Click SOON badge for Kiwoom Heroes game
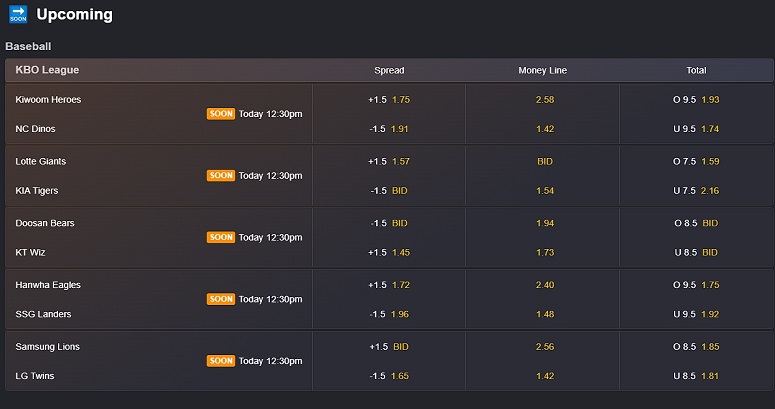This screenshot has height=409, width=775. 221,114
